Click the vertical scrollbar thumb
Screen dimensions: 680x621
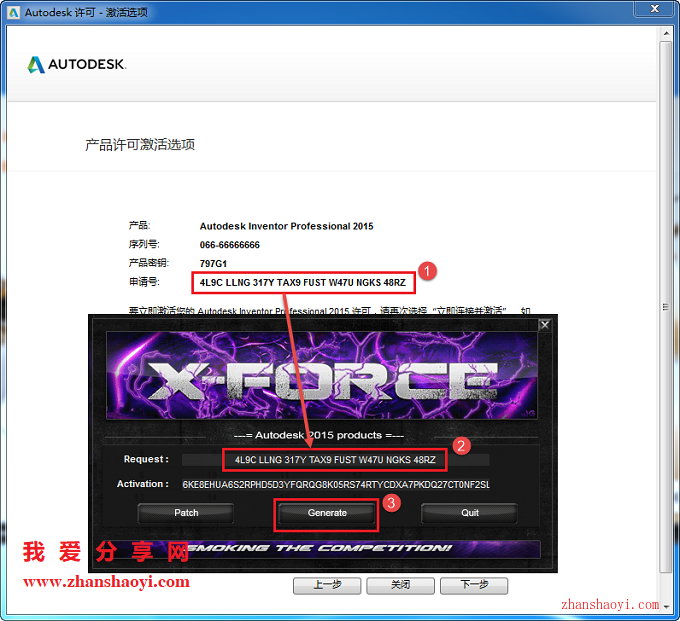click(666, 307)
